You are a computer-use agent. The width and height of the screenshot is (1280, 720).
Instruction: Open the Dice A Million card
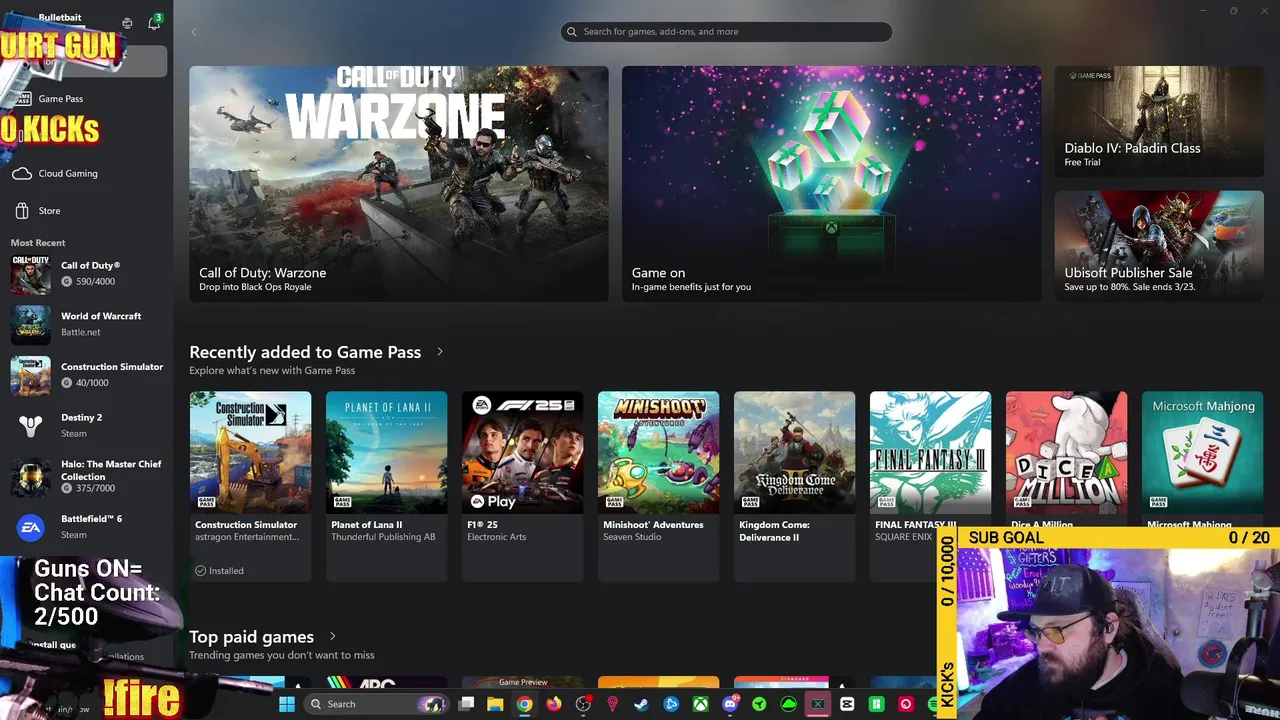click(1066, 458)
